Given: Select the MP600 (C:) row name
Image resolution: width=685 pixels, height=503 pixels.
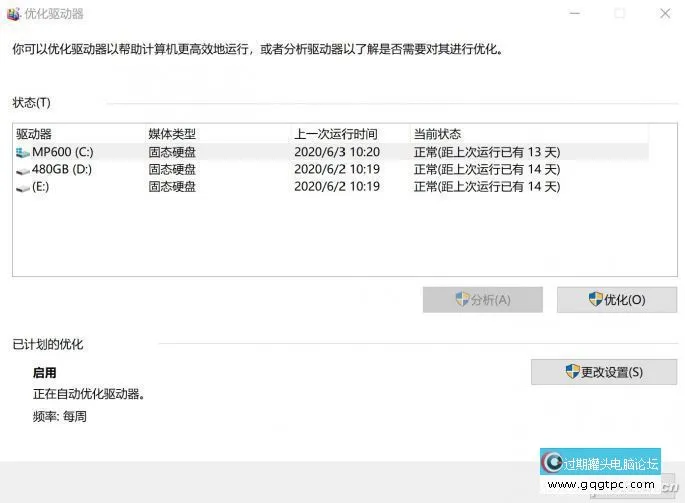Looking at the screenshot, I should click(x=63, y=152).
